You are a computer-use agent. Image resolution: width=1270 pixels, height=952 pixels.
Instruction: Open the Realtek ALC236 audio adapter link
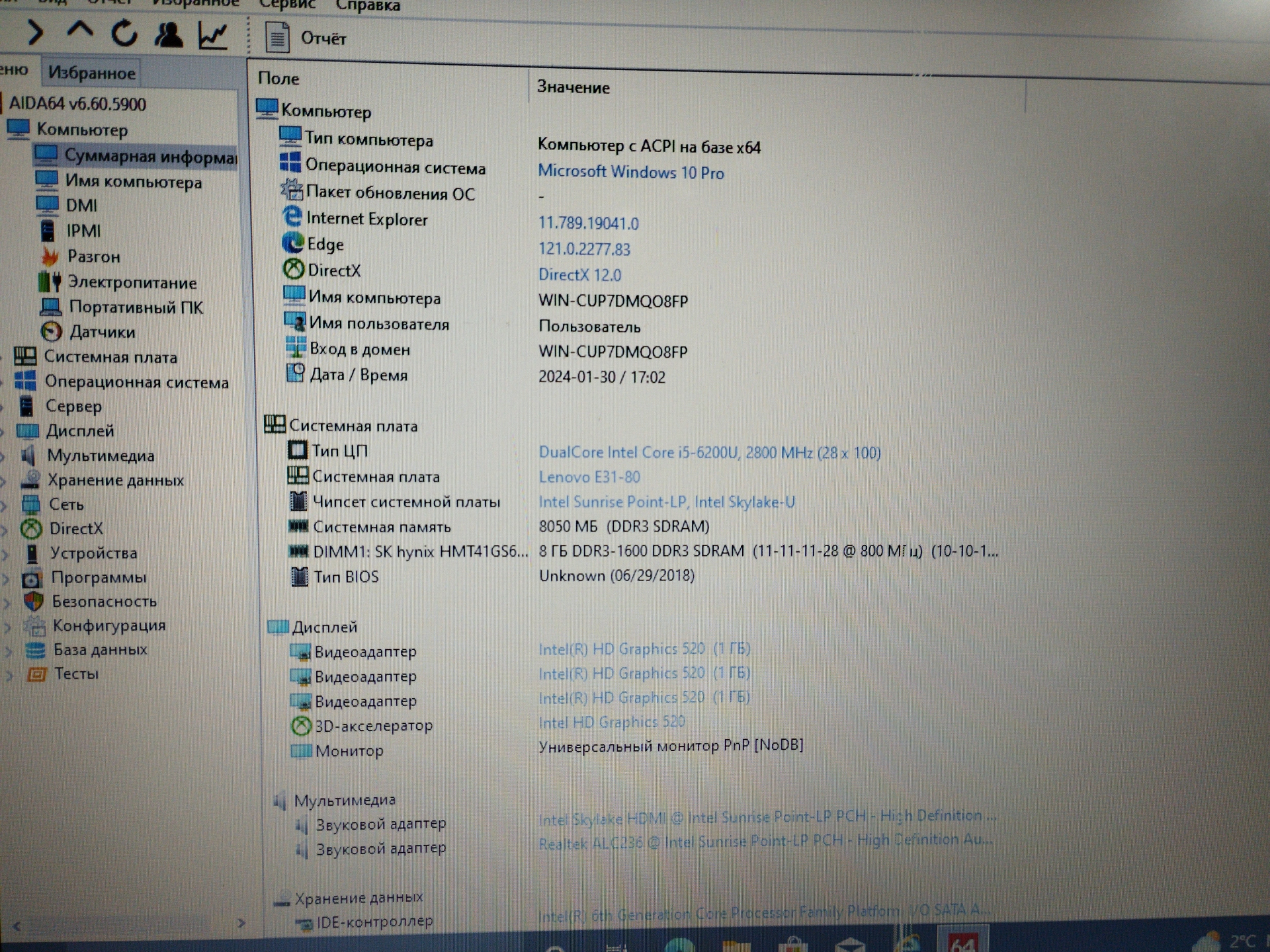pyautogui.click(x=765, y=842)
